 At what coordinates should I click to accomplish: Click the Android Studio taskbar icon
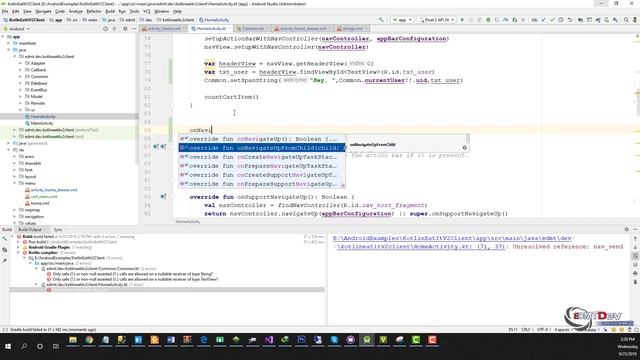point(367,340)
